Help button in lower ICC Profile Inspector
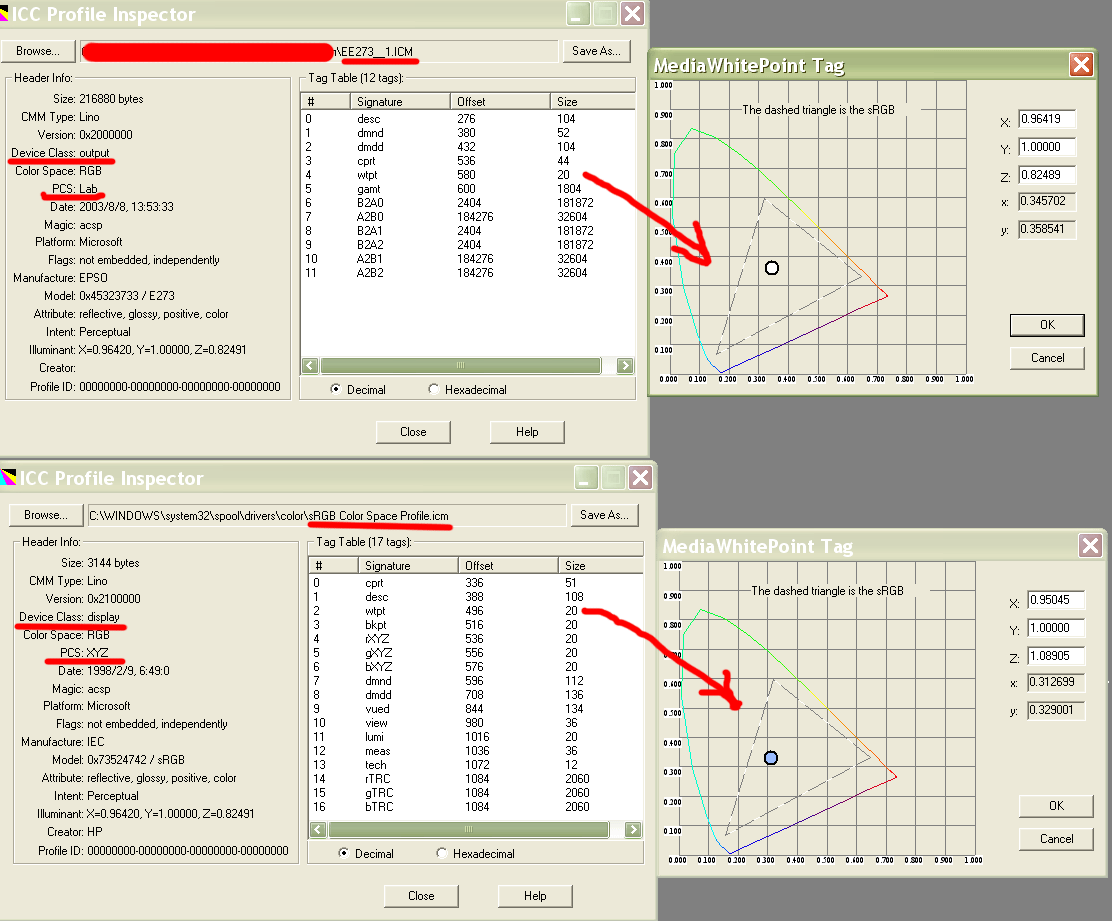This screenshot has height=921, width=1112. pos(535,895)
